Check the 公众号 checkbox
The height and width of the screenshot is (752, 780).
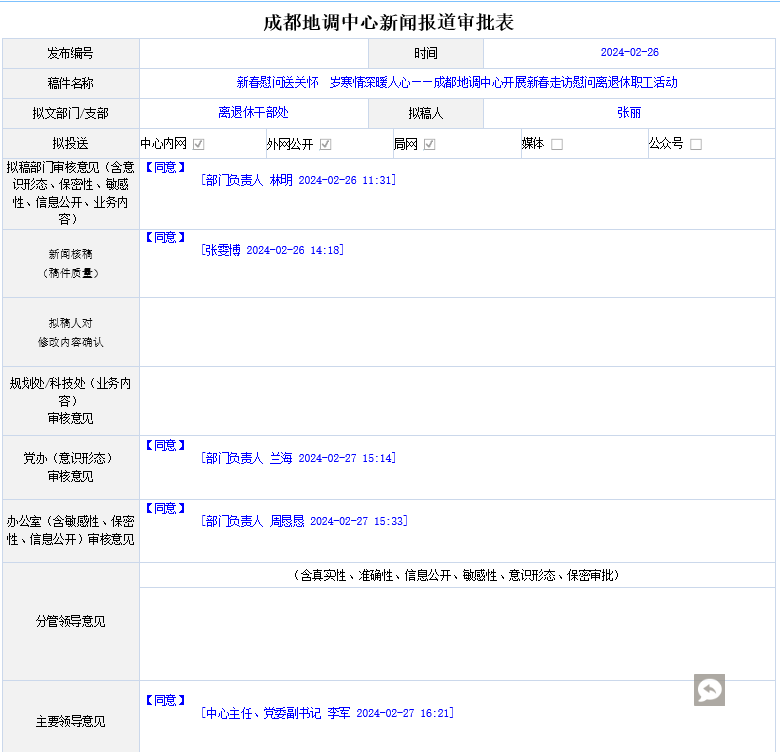pyautogui.click(x=696, y=144)
